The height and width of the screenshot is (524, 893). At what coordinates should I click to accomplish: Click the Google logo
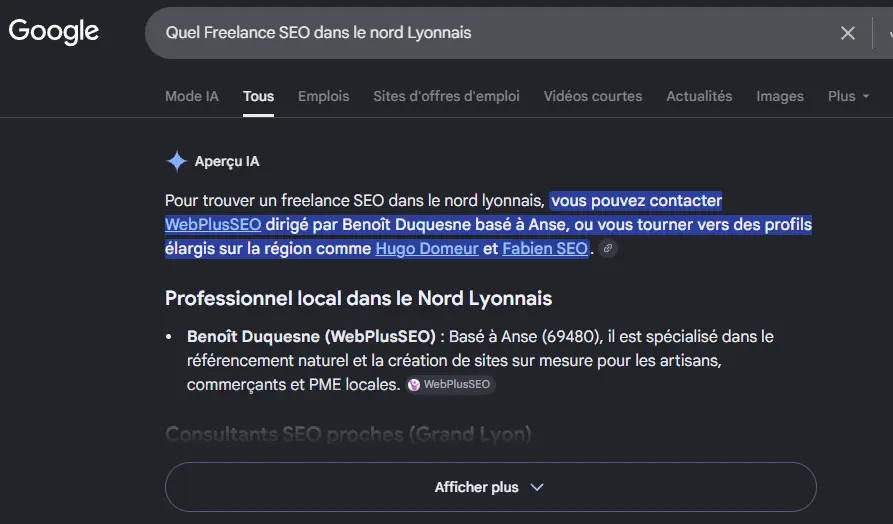tap(54, 31)
